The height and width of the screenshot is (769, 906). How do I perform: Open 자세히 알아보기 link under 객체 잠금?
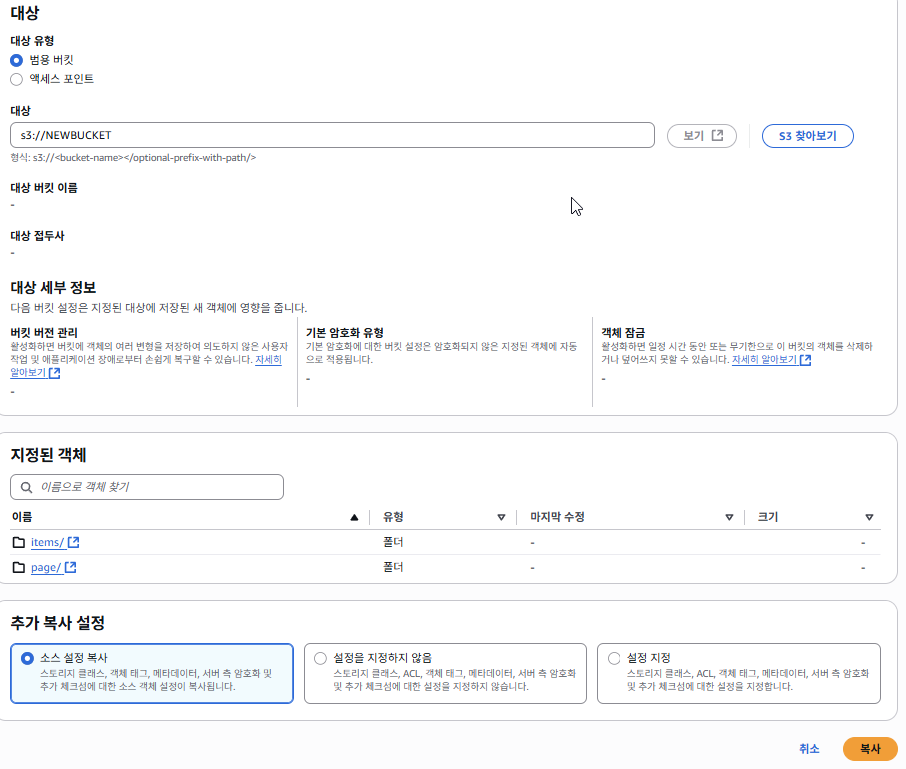770,360
